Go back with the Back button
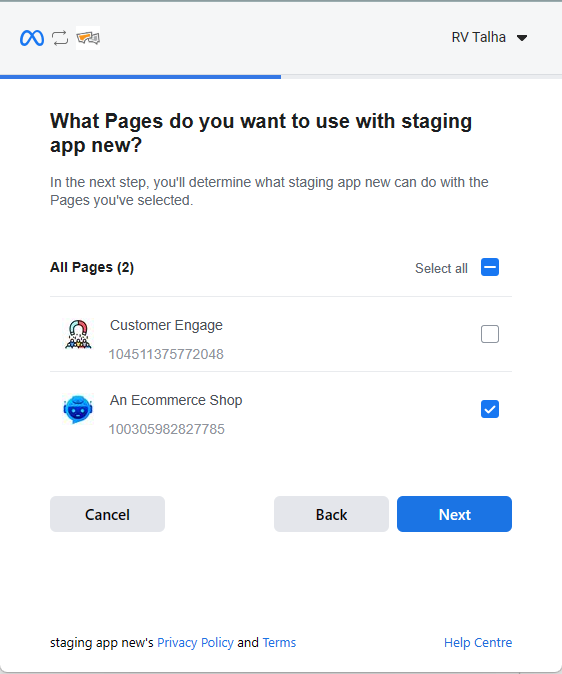Viewport: 562px width, 674px height. pos(332,514)
